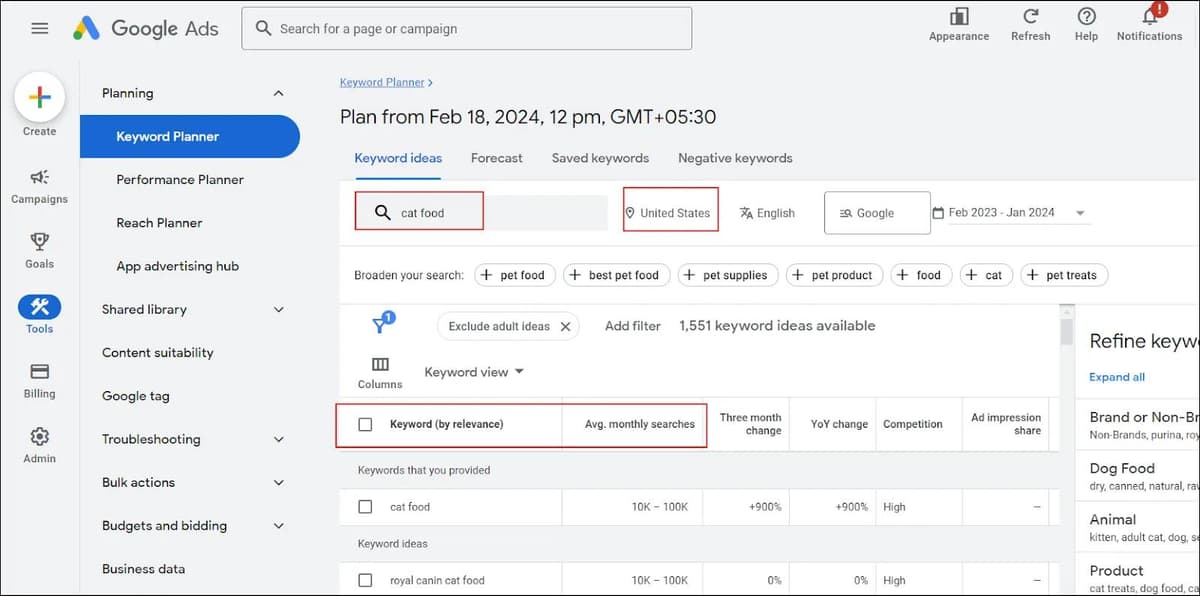The width and height of the screenshot is (1200, 596).
Task: Add 'pet treats' suggestion chip
Action: 1064,275
